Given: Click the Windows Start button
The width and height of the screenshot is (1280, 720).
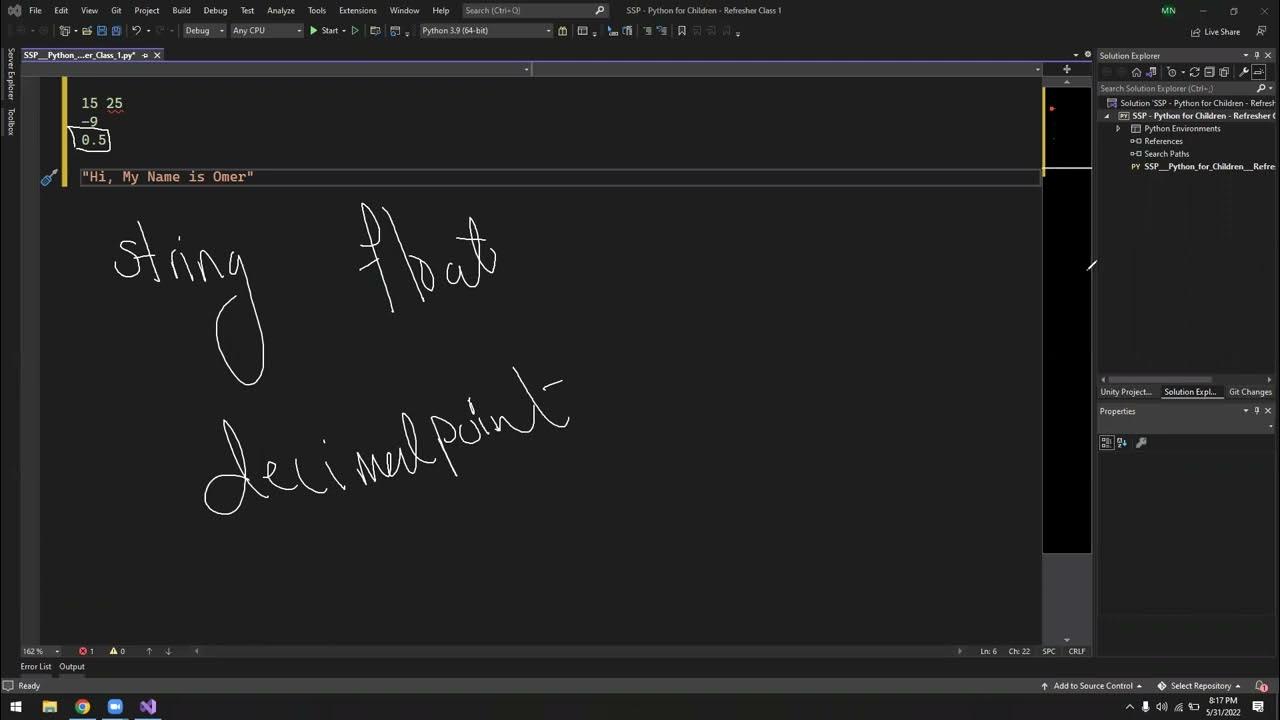Looking at the screenshot, I should tap(16, 706).
